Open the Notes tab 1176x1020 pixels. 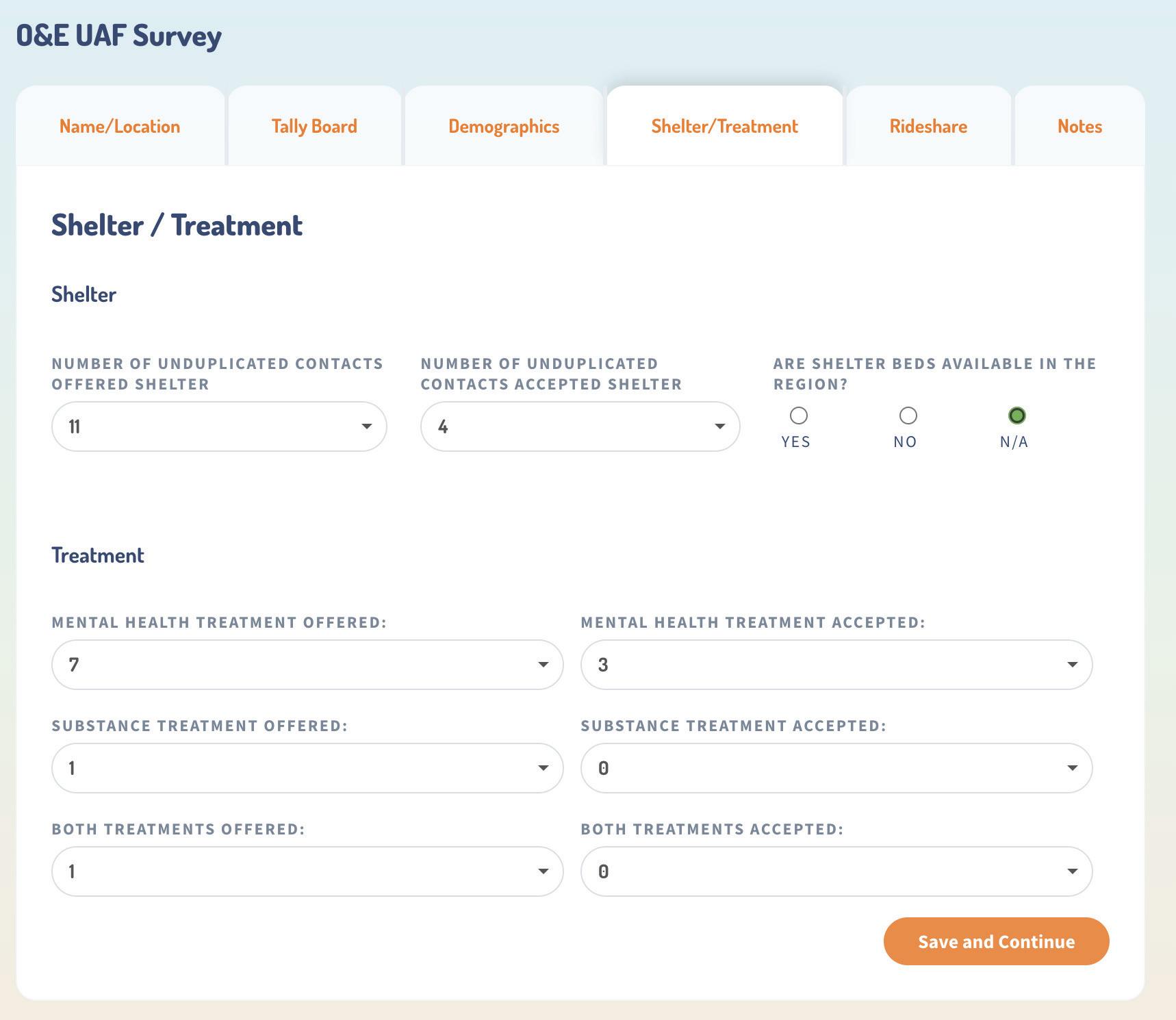coord(1079,126)
